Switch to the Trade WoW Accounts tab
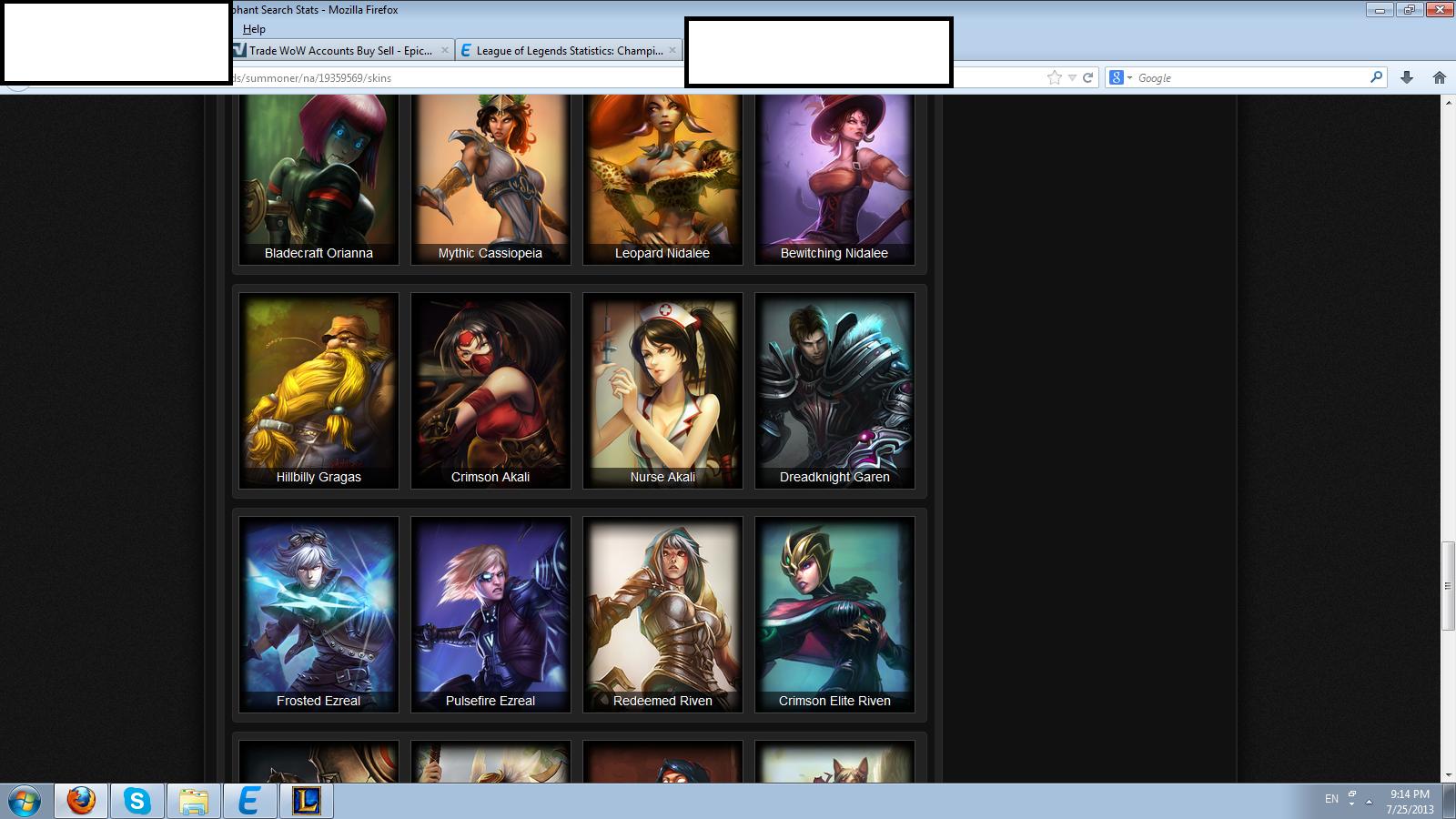The width and height of the screenshot is (1456, 819). [341, 50]
